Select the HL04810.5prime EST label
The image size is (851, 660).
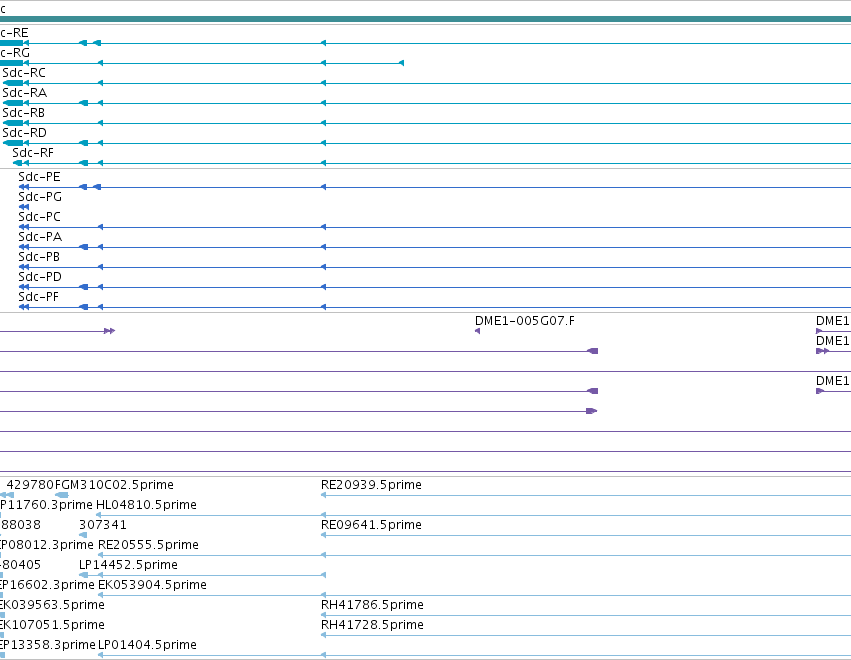tap(147, 505)
